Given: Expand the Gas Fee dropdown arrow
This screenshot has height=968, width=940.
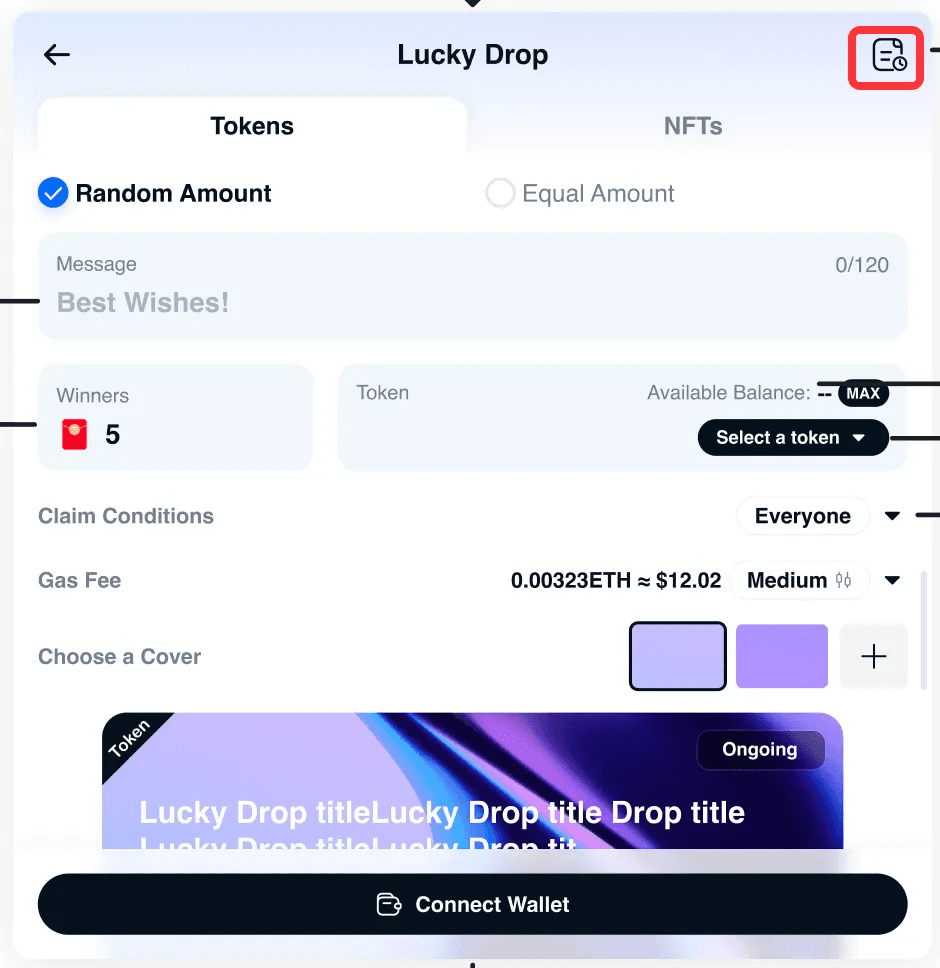Looking at the screenshot, I should (x=892, y=580).
